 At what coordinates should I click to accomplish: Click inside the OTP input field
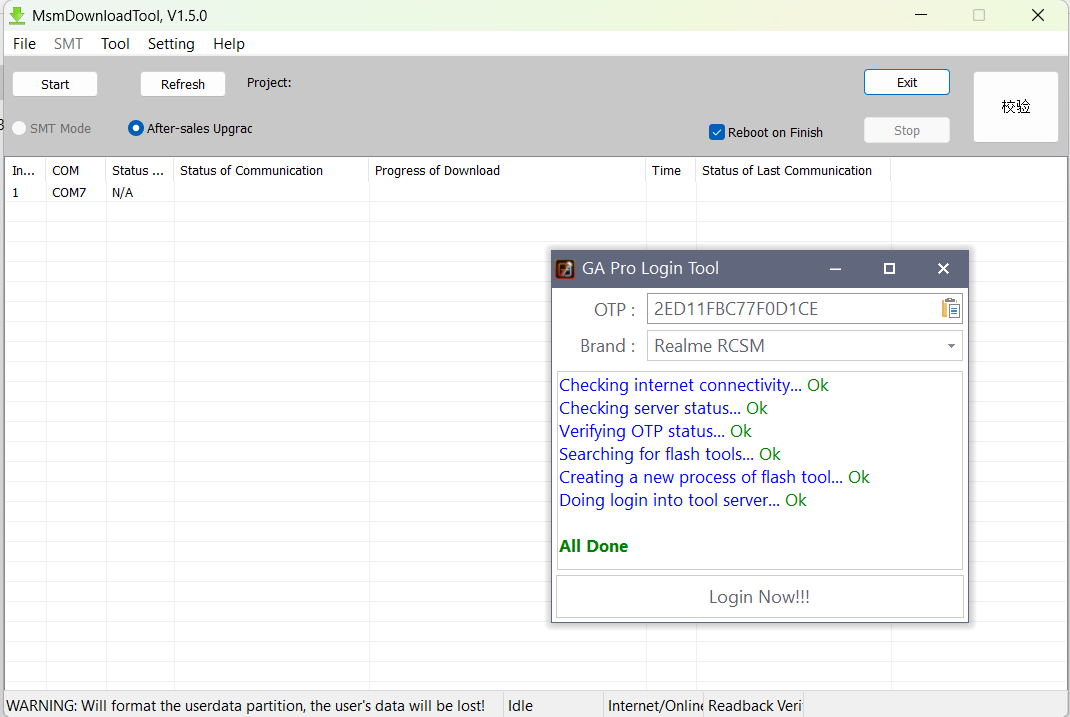790,309
